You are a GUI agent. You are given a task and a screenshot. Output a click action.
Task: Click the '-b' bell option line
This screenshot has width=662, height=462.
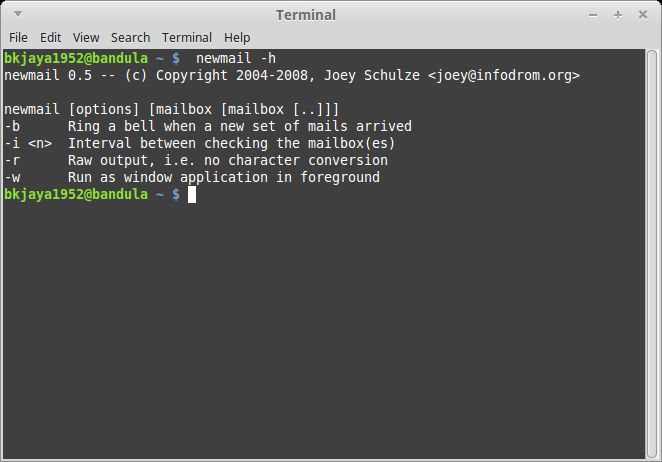(208, 126)
